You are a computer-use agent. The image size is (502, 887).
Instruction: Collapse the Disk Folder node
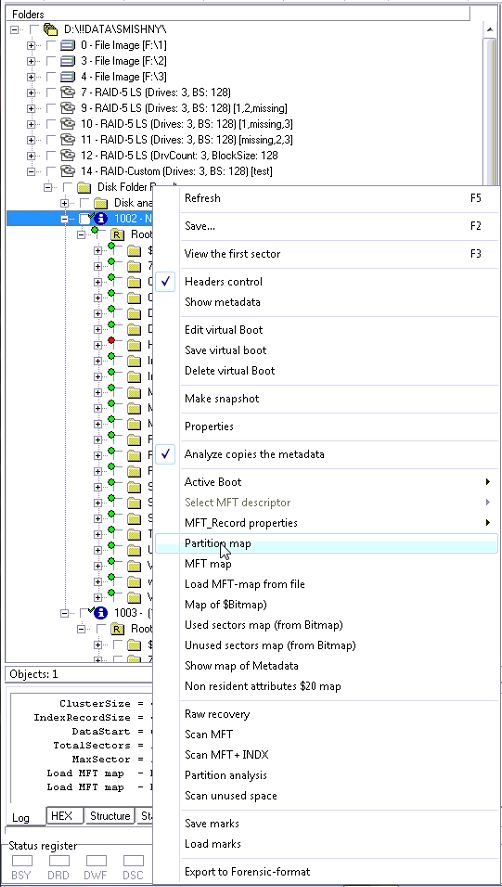tap(48, 187)
